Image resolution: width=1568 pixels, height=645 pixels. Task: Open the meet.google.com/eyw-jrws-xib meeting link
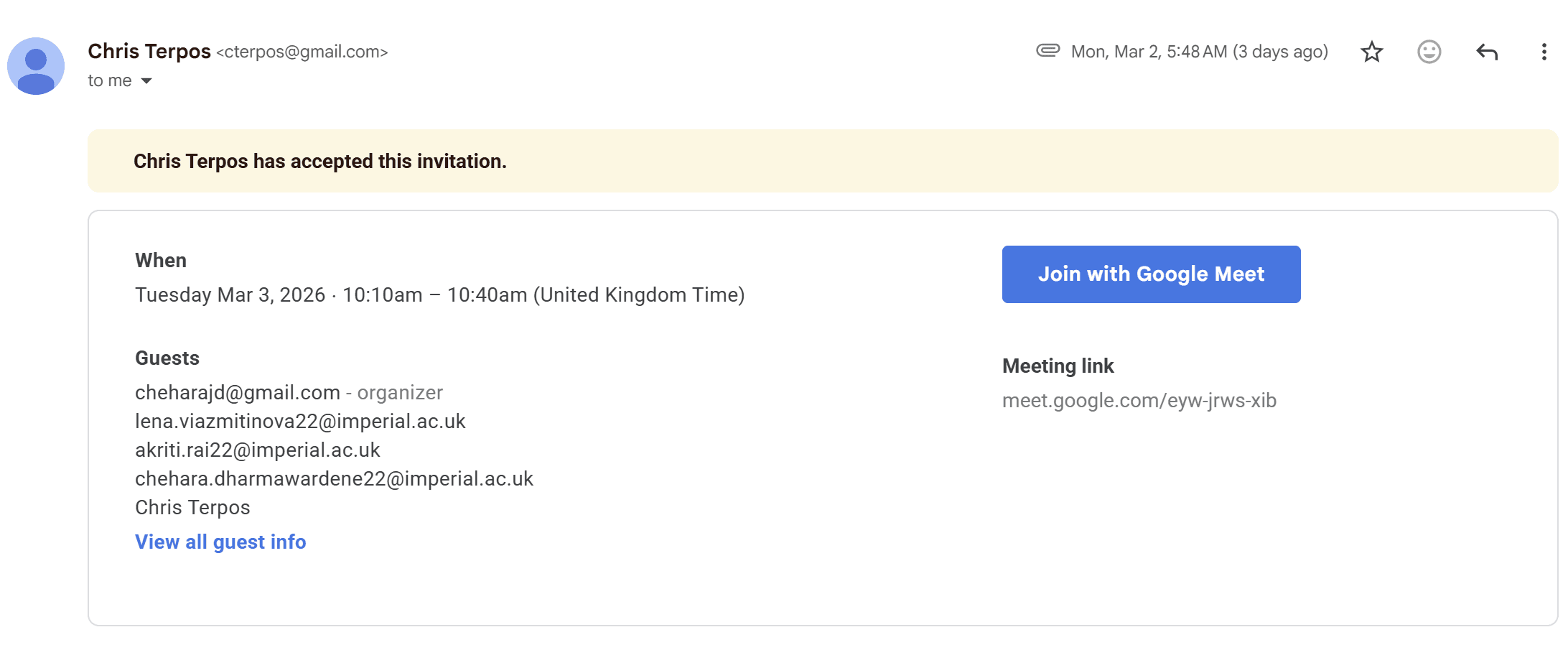[x=1139, y=400]
